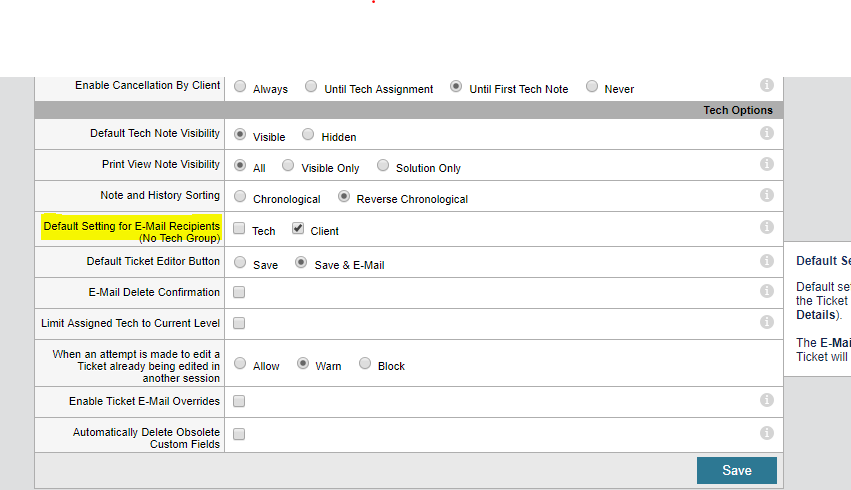This screenshot has height=490, width=851.
Task: Select Save as default editor button
Action: pyautogui.click(x=240, y=262)
